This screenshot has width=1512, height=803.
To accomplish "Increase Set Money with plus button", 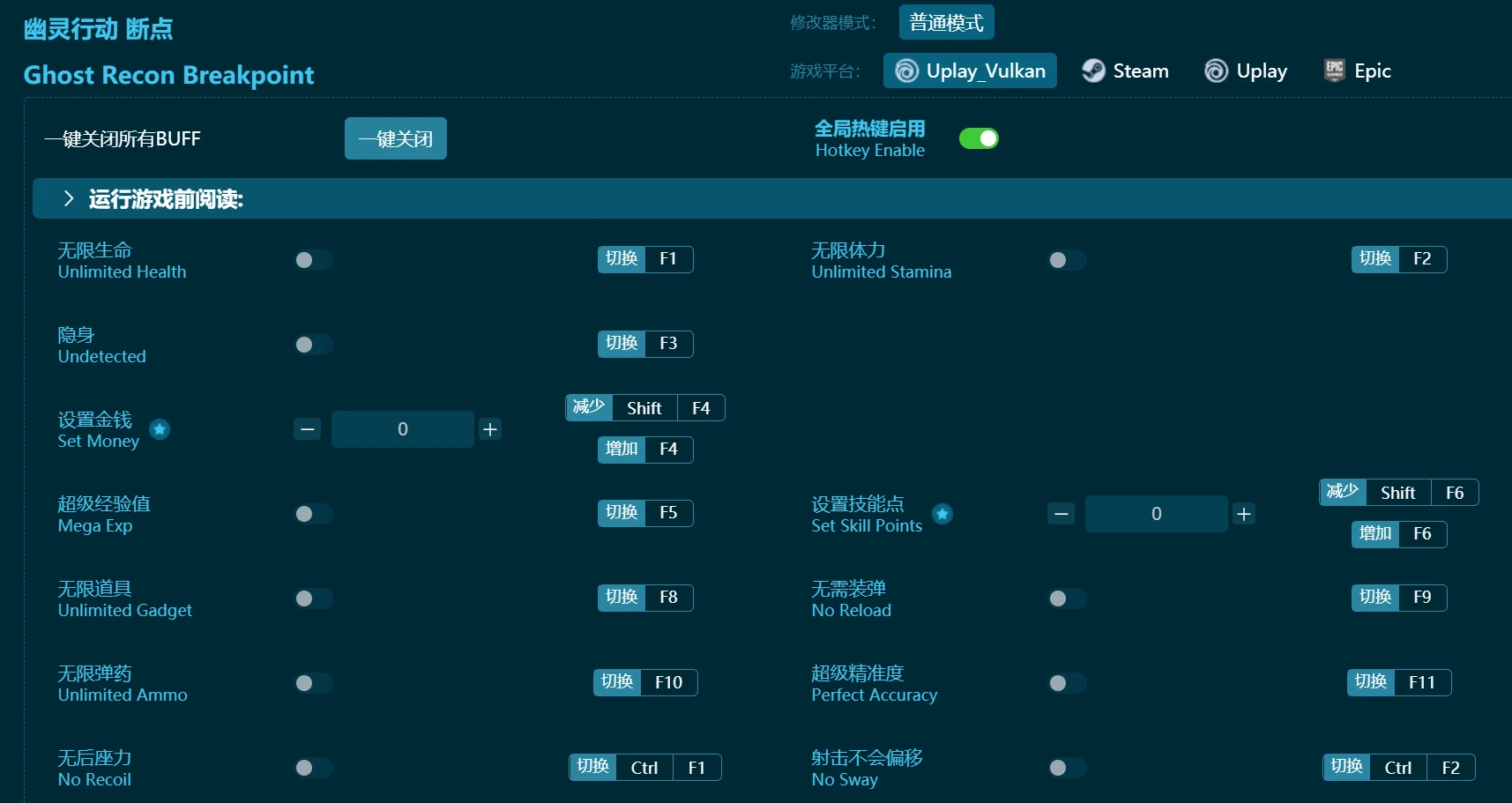I will (490, 429).
